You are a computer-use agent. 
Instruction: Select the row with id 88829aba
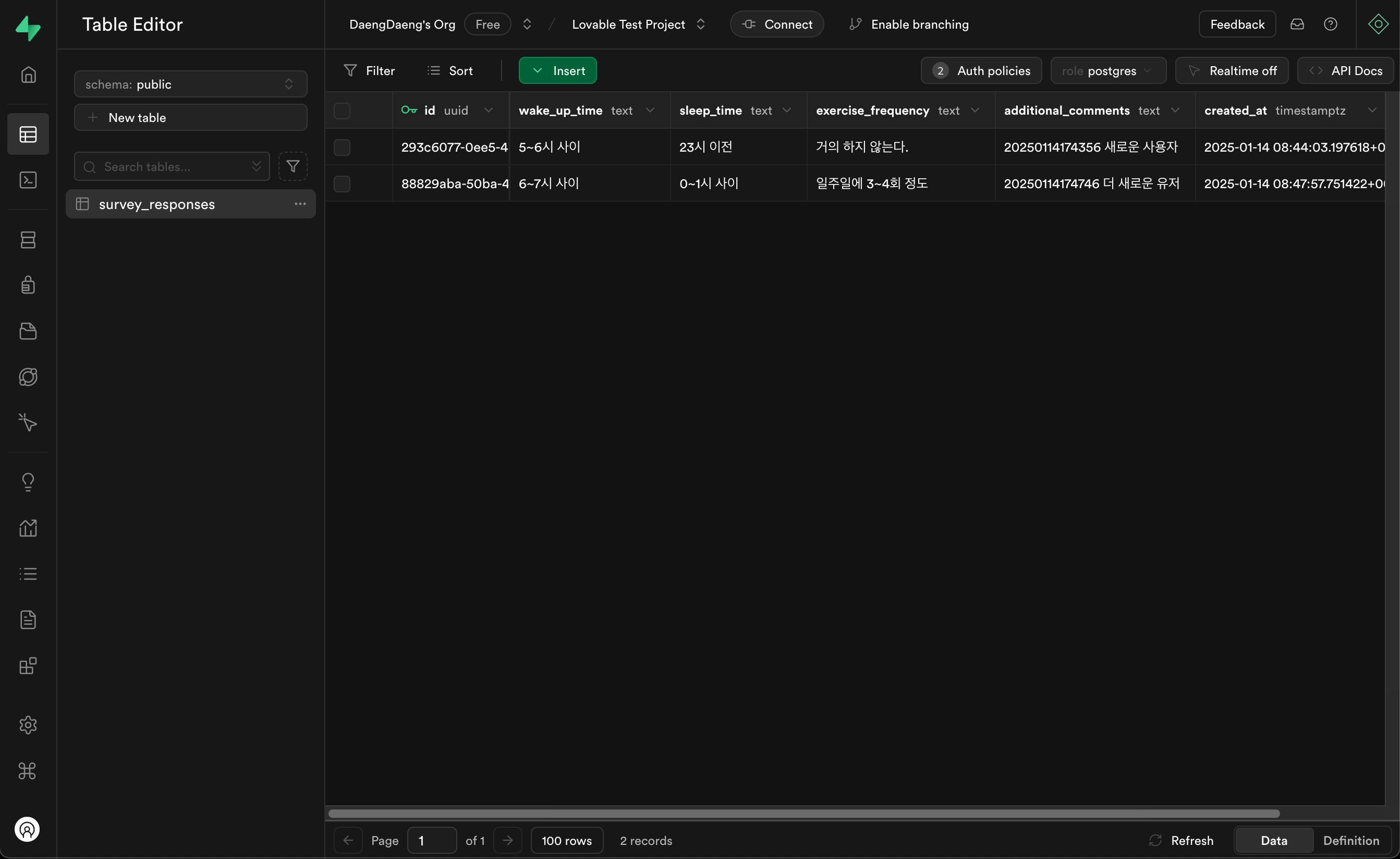point(342,183)
